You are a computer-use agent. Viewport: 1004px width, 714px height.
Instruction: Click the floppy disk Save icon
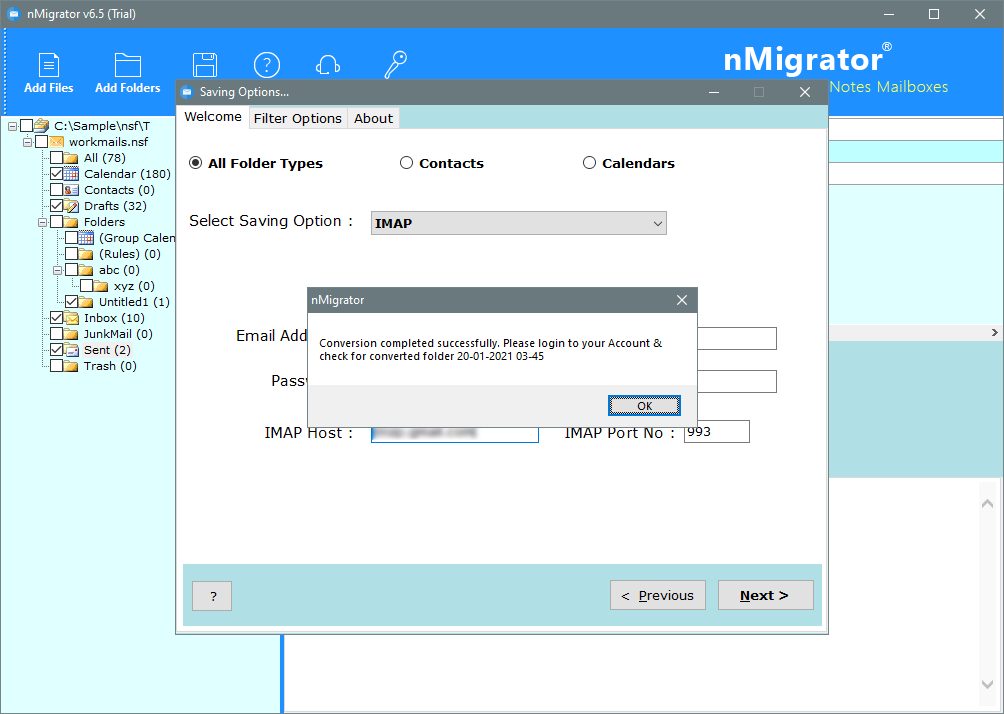pos(205,65)
